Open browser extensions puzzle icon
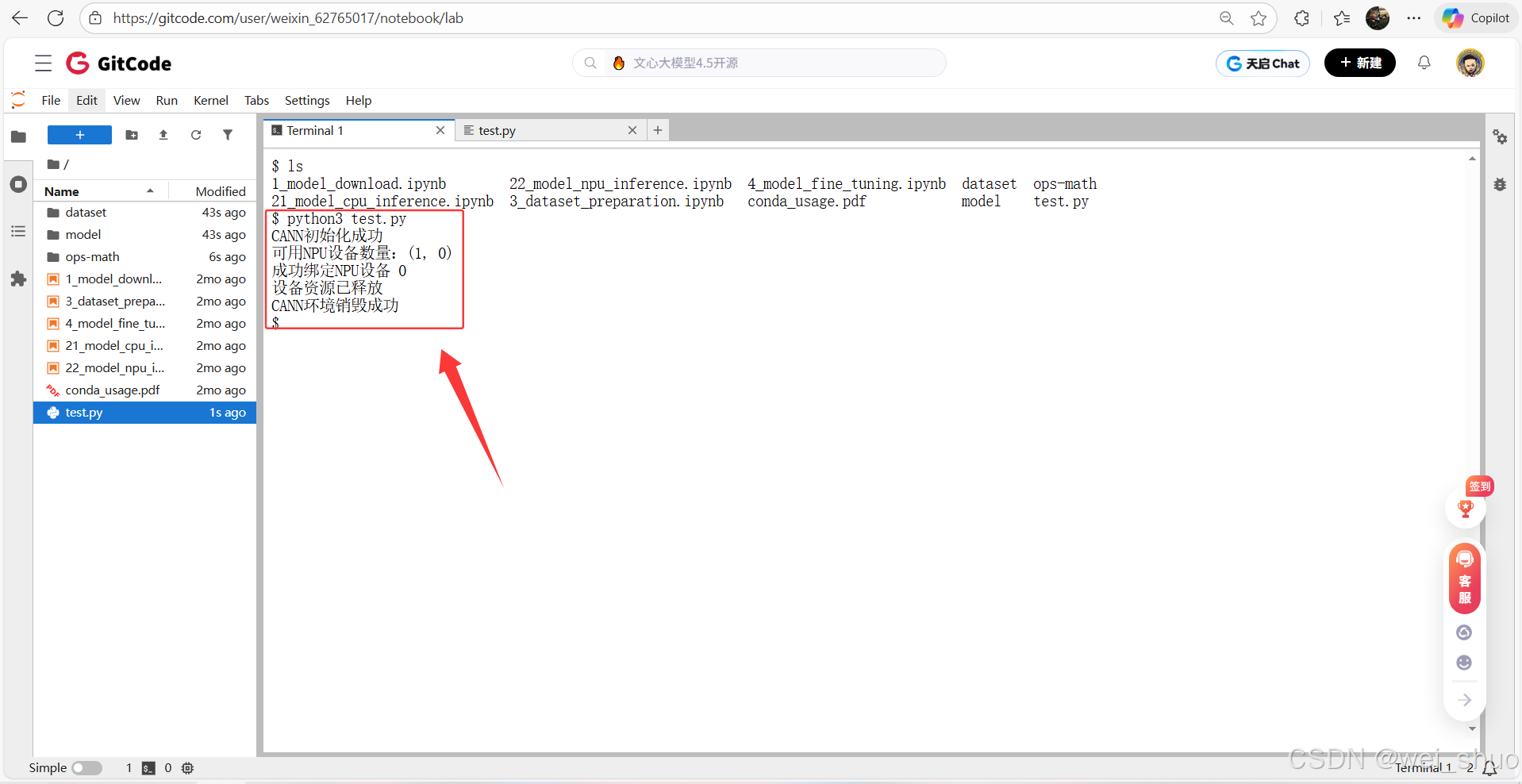Image resolution: width=1522 pixels, height=784 pixels. [x=1301, y=17]
